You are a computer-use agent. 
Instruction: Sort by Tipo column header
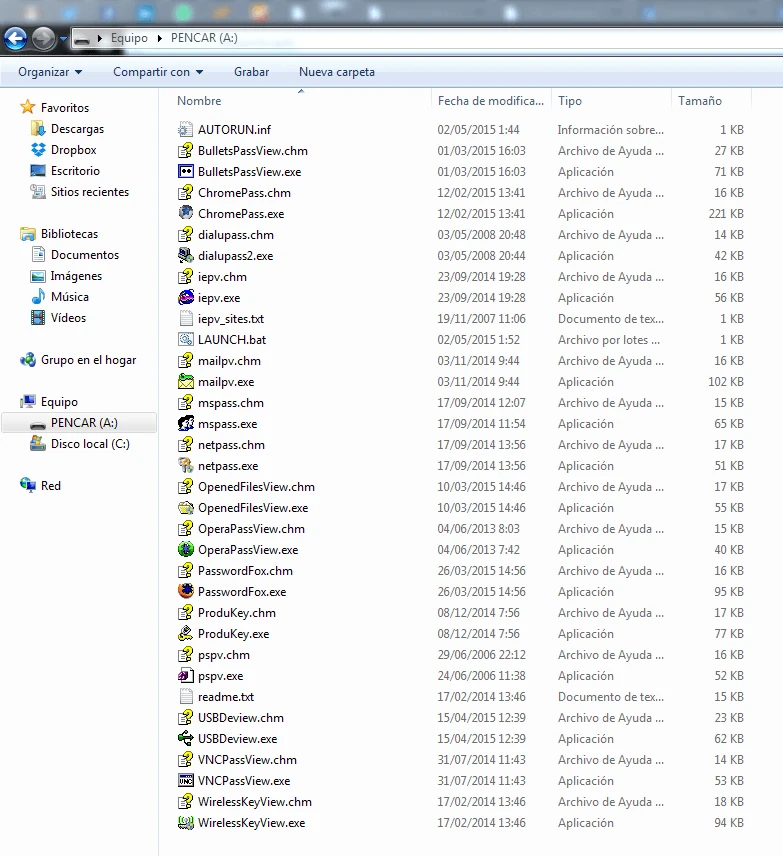pyautogui.click(x=570, y=101)
